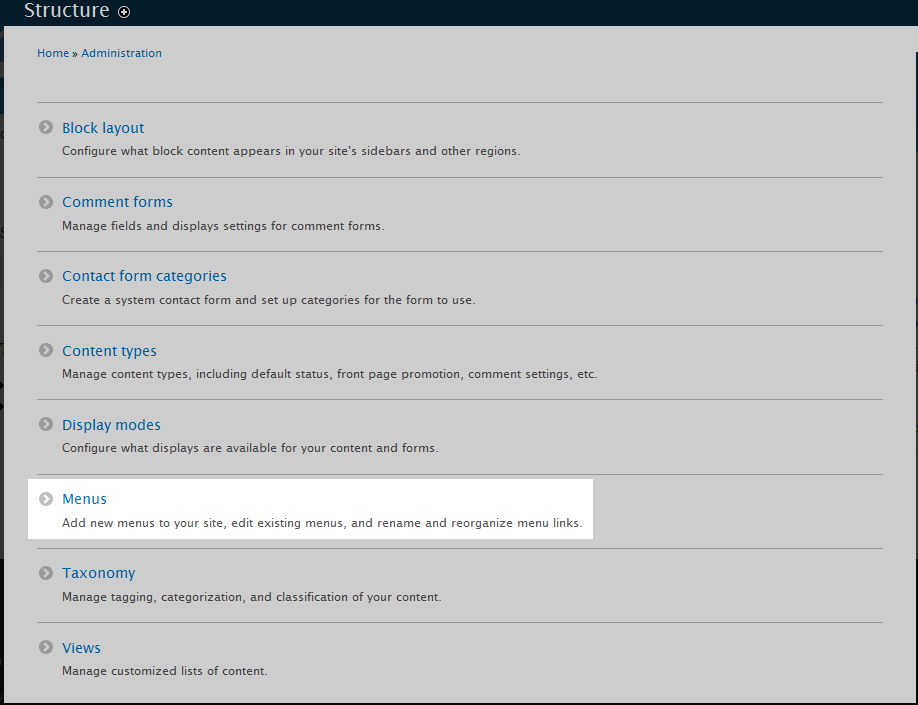
Task: Click the arrow icon beside Content types
Action: point(46,351)
